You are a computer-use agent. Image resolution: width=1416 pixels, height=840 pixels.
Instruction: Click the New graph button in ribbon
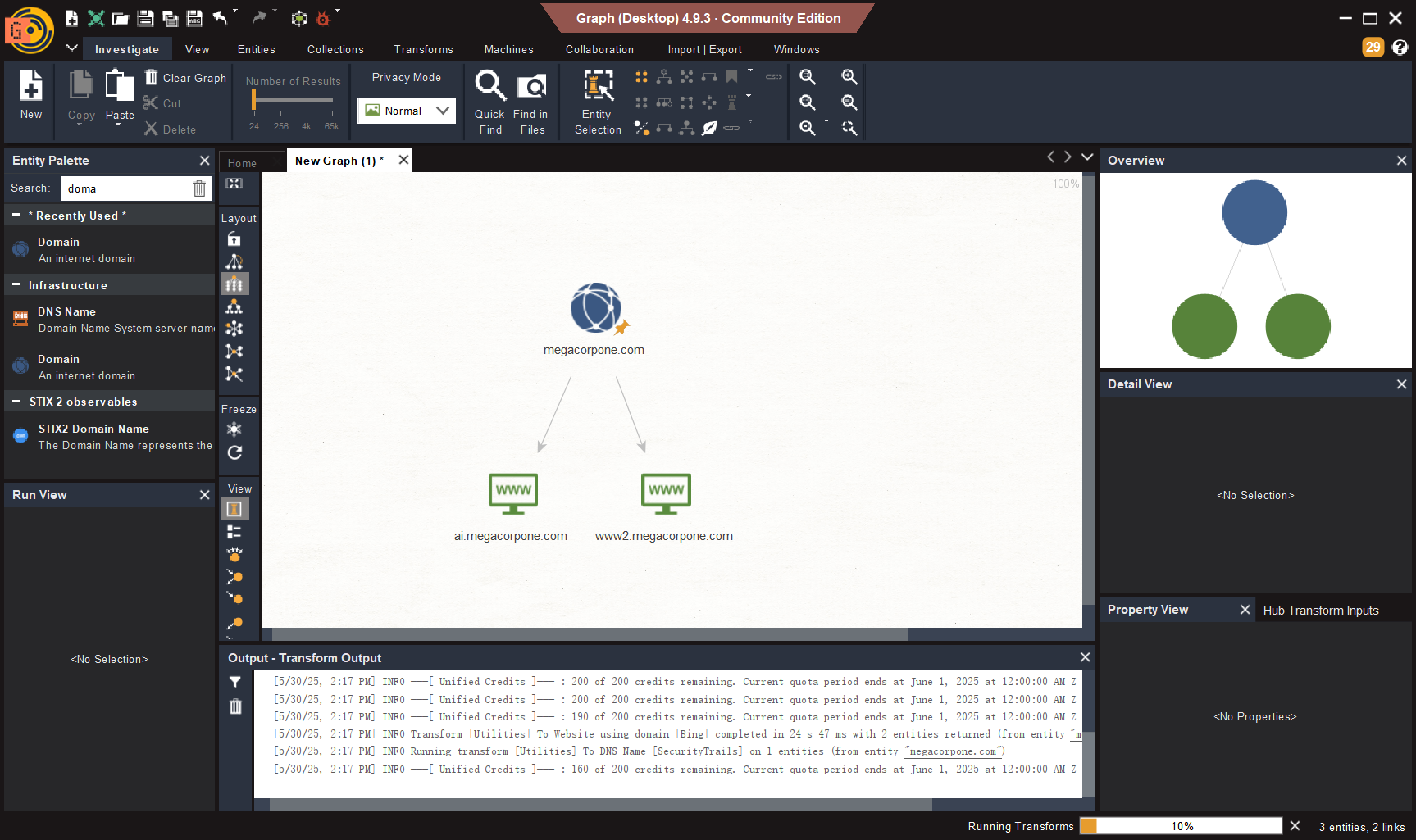coord(31,96)
